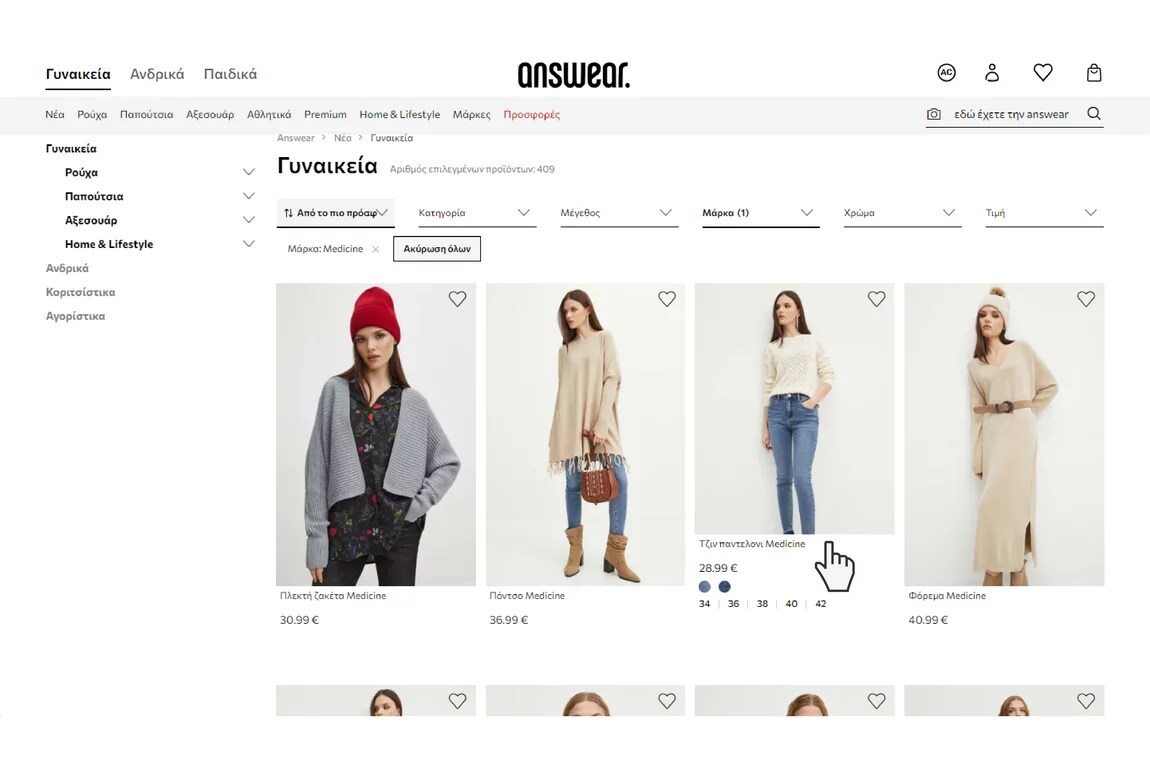Open the user account icon
Image resolution: width=1150 pixels, height=767 pixels.
(x=992, y=73)
